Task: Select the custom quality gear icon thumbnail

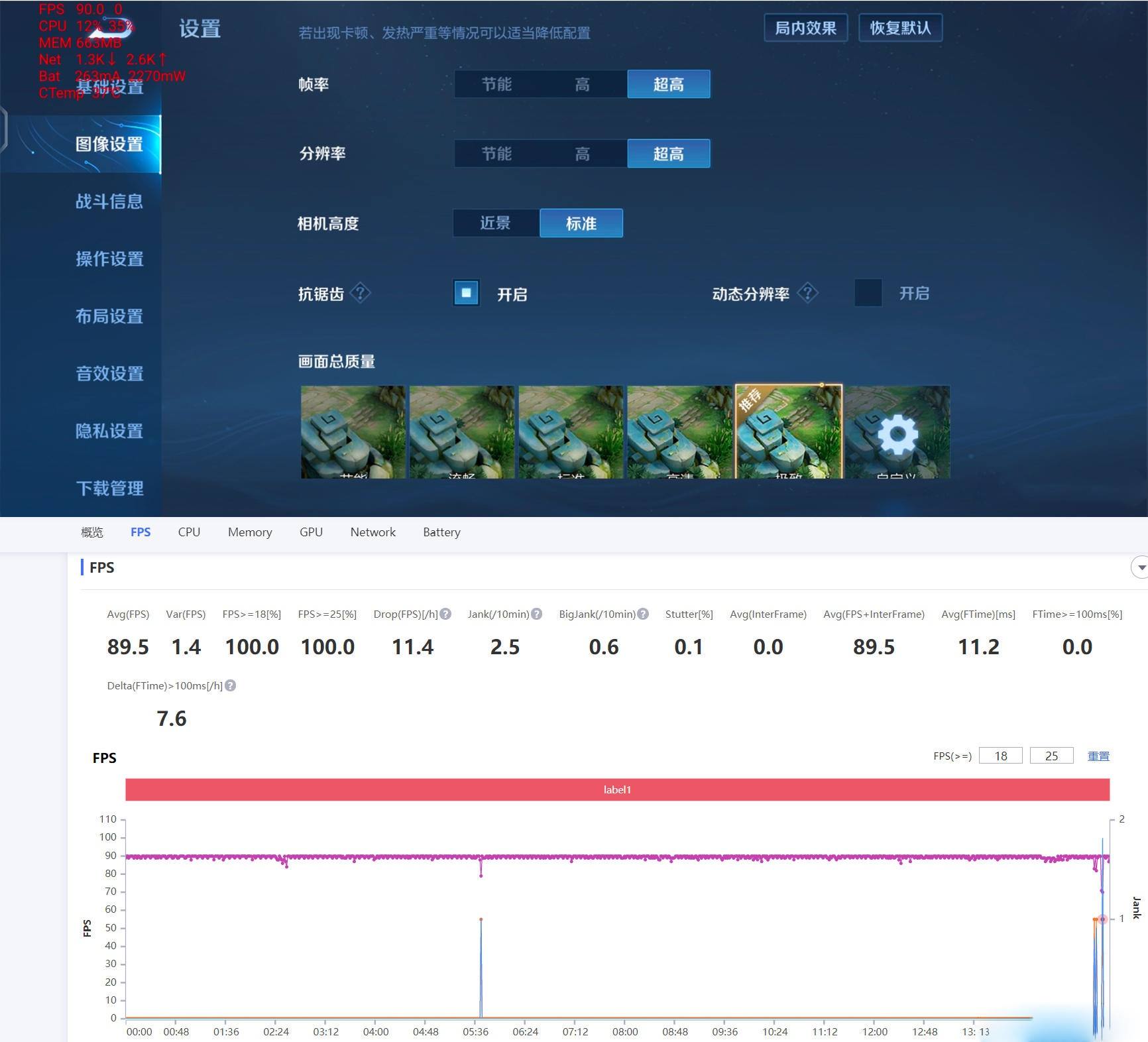Action: 897,432
